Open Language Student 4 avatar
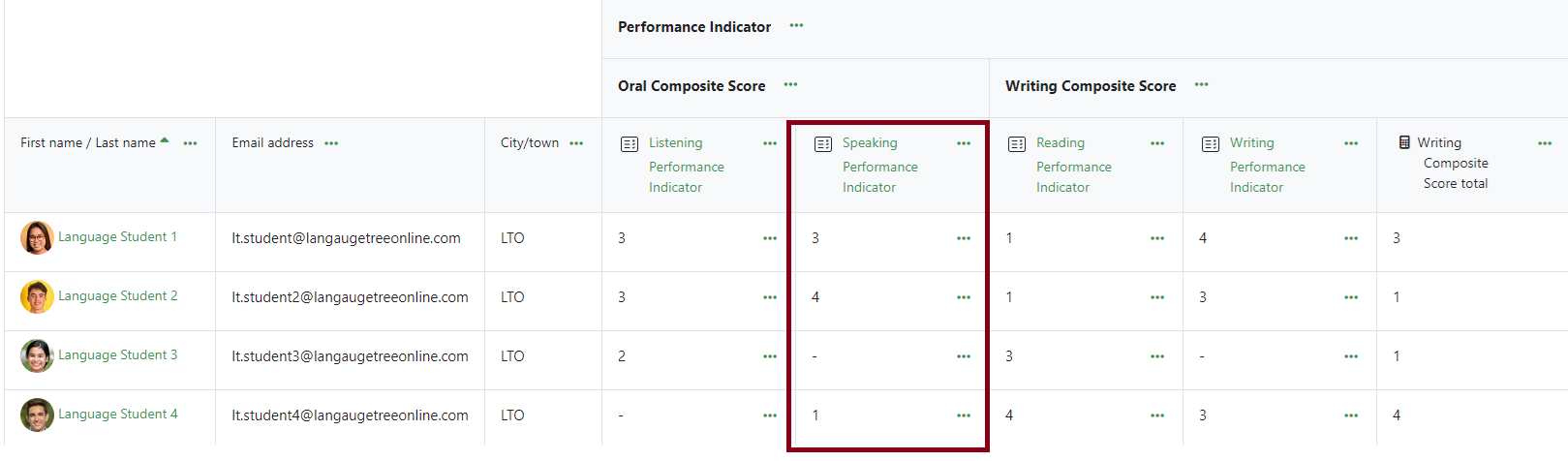 (x=37, y=415)
